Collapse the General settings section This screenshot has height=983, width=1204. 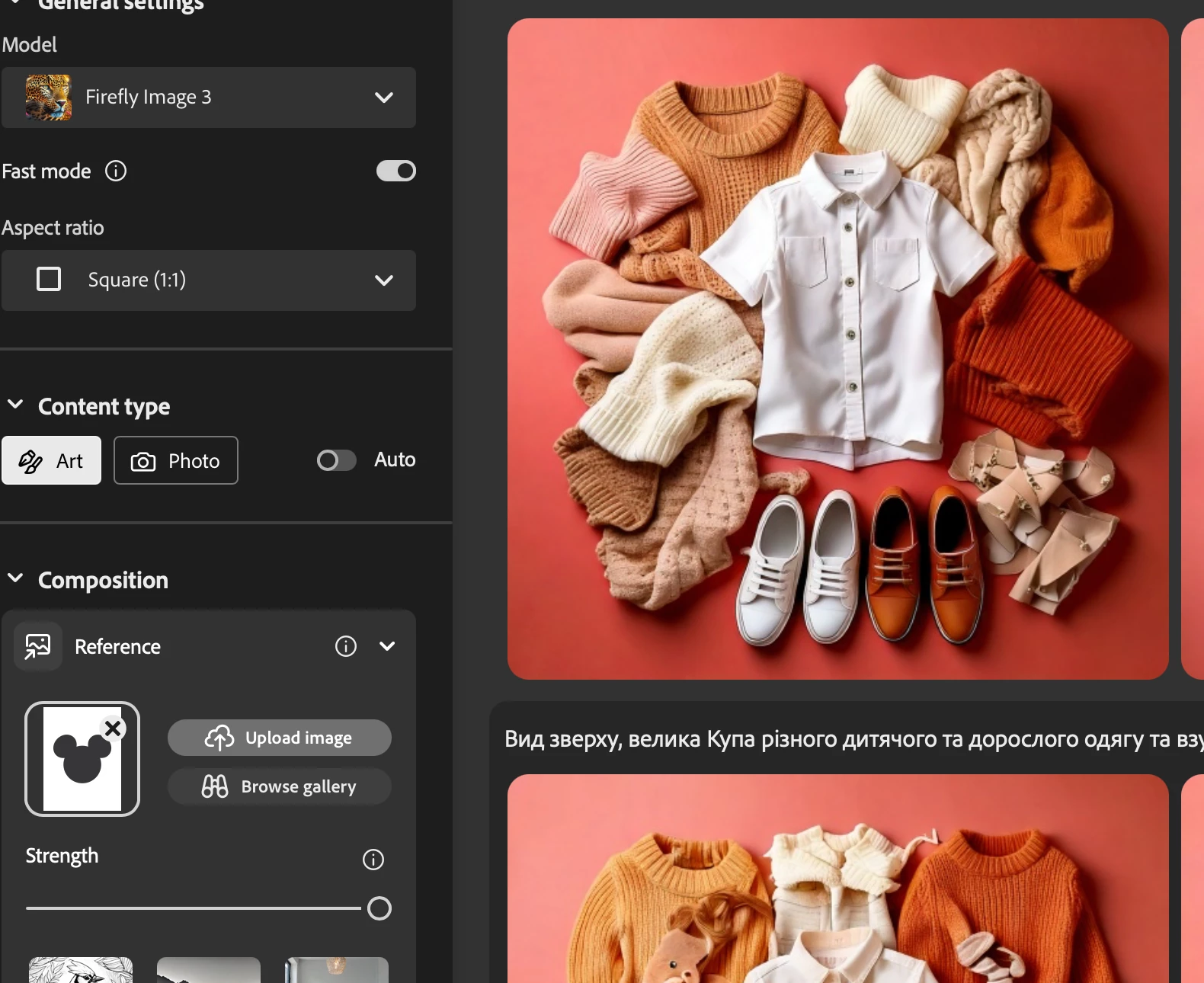click(x=15, y=2)
